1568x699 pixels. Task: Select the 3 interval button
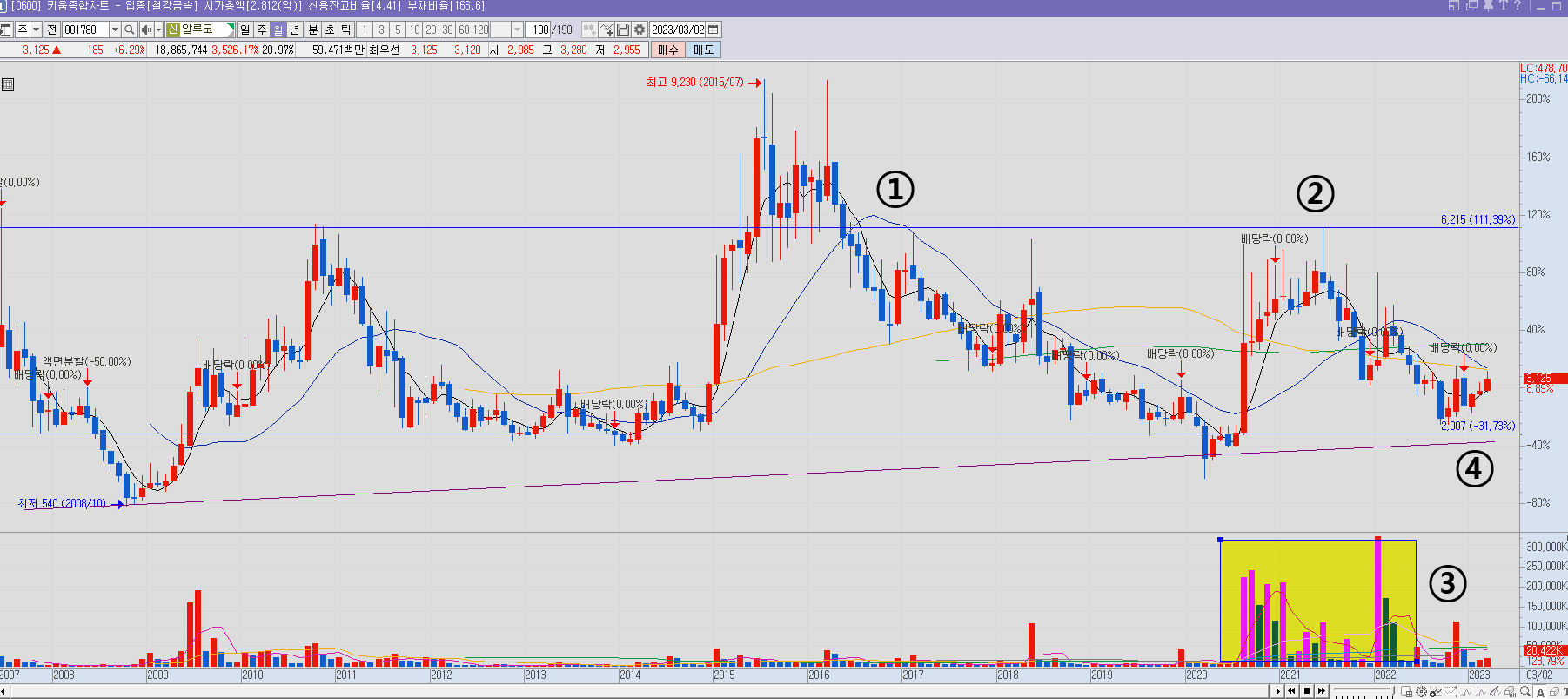coord(381,30)
